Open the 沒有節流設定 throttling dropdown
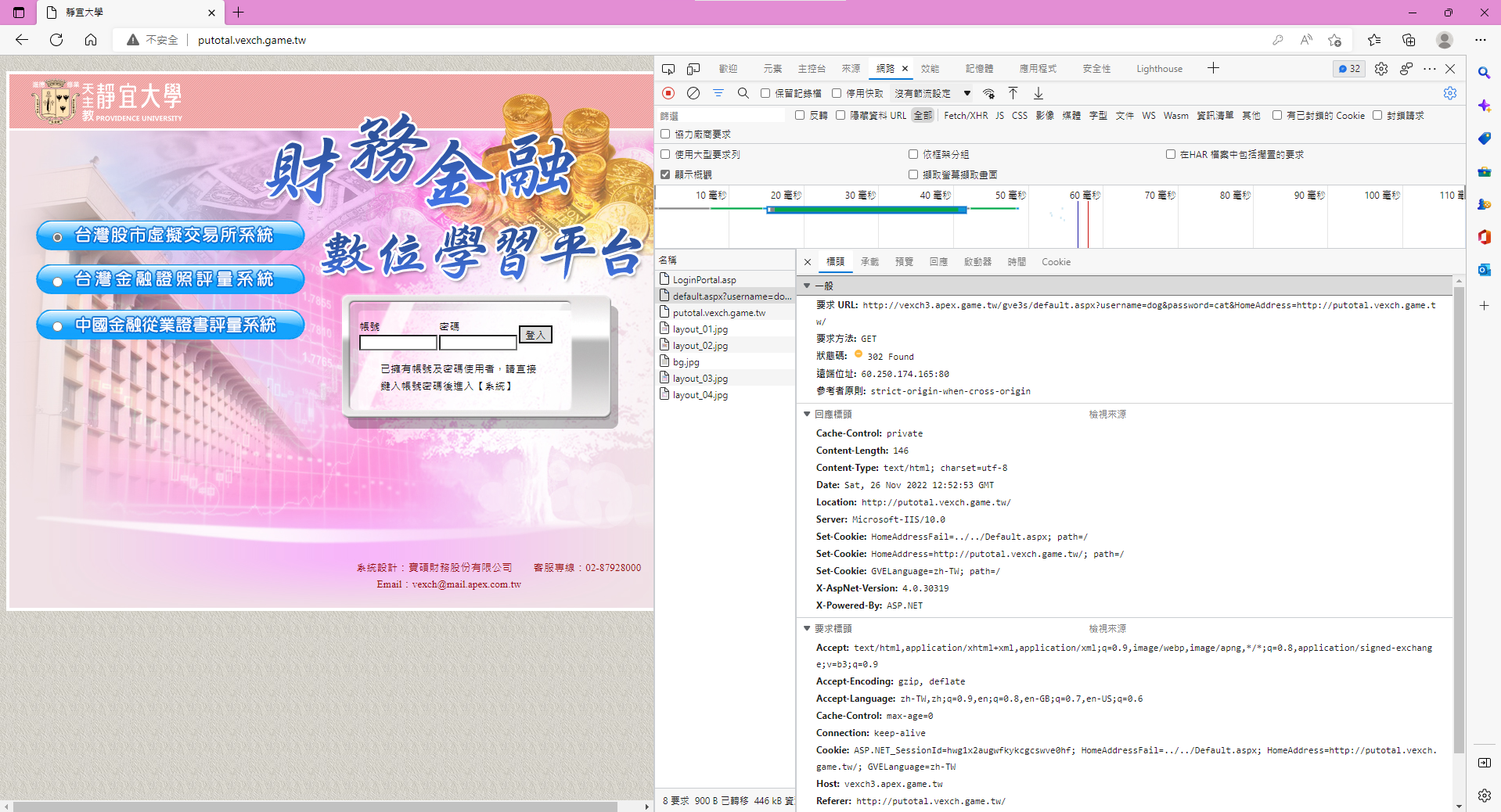The image size is (1501, 812). [x=933, y=93]
